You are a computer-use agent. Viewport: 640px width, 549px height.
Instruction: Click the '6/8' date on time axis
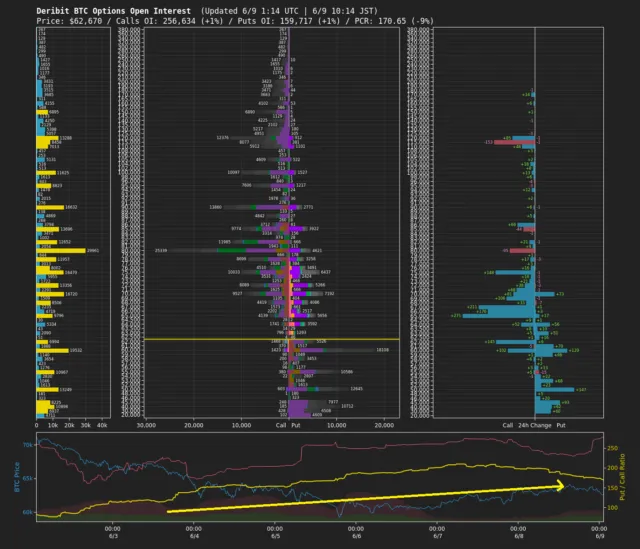[x=518, y=536]
